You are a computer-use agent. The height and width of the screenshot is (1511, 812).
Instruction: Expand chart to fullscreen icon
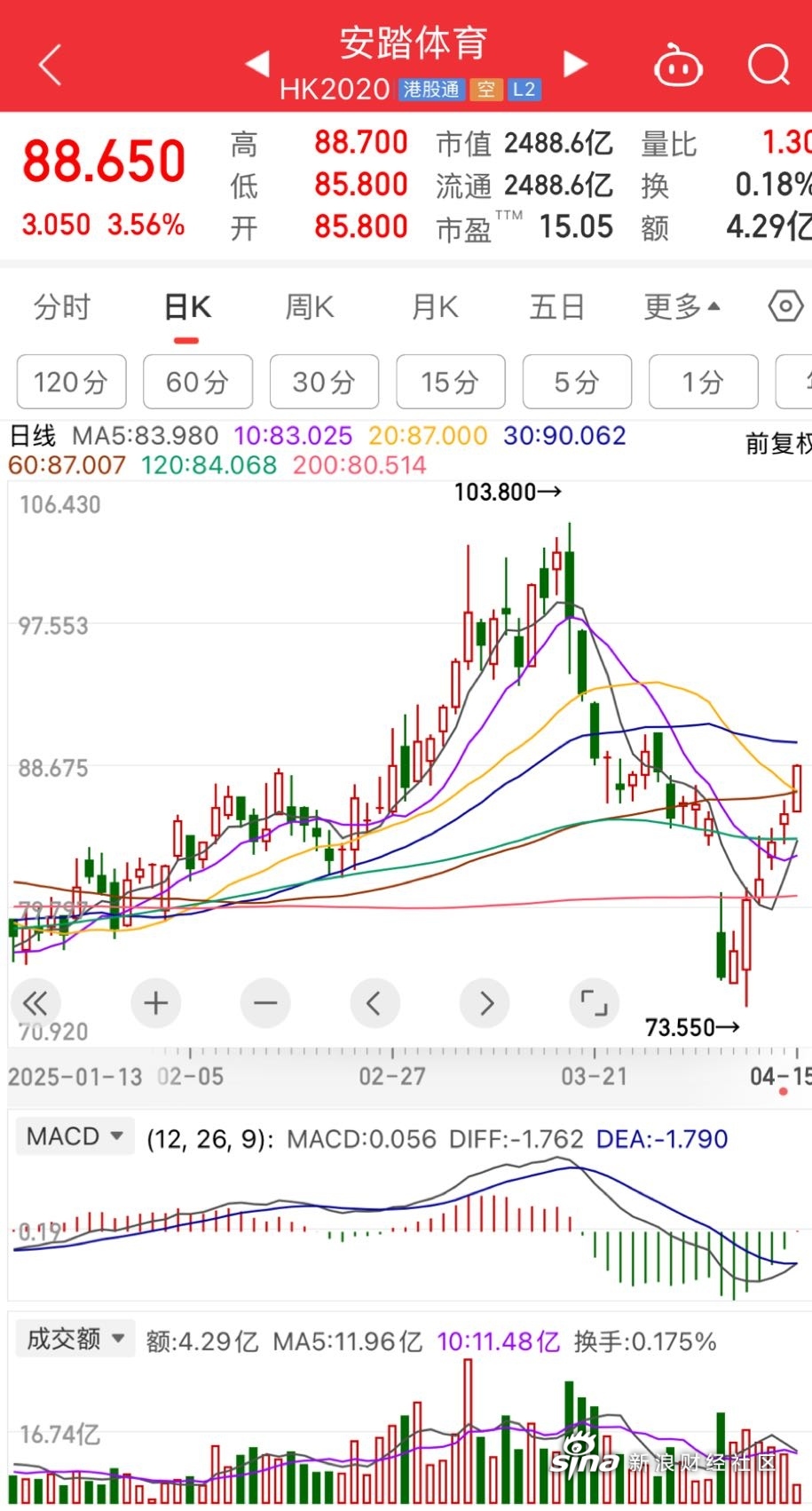point(594,1003)
